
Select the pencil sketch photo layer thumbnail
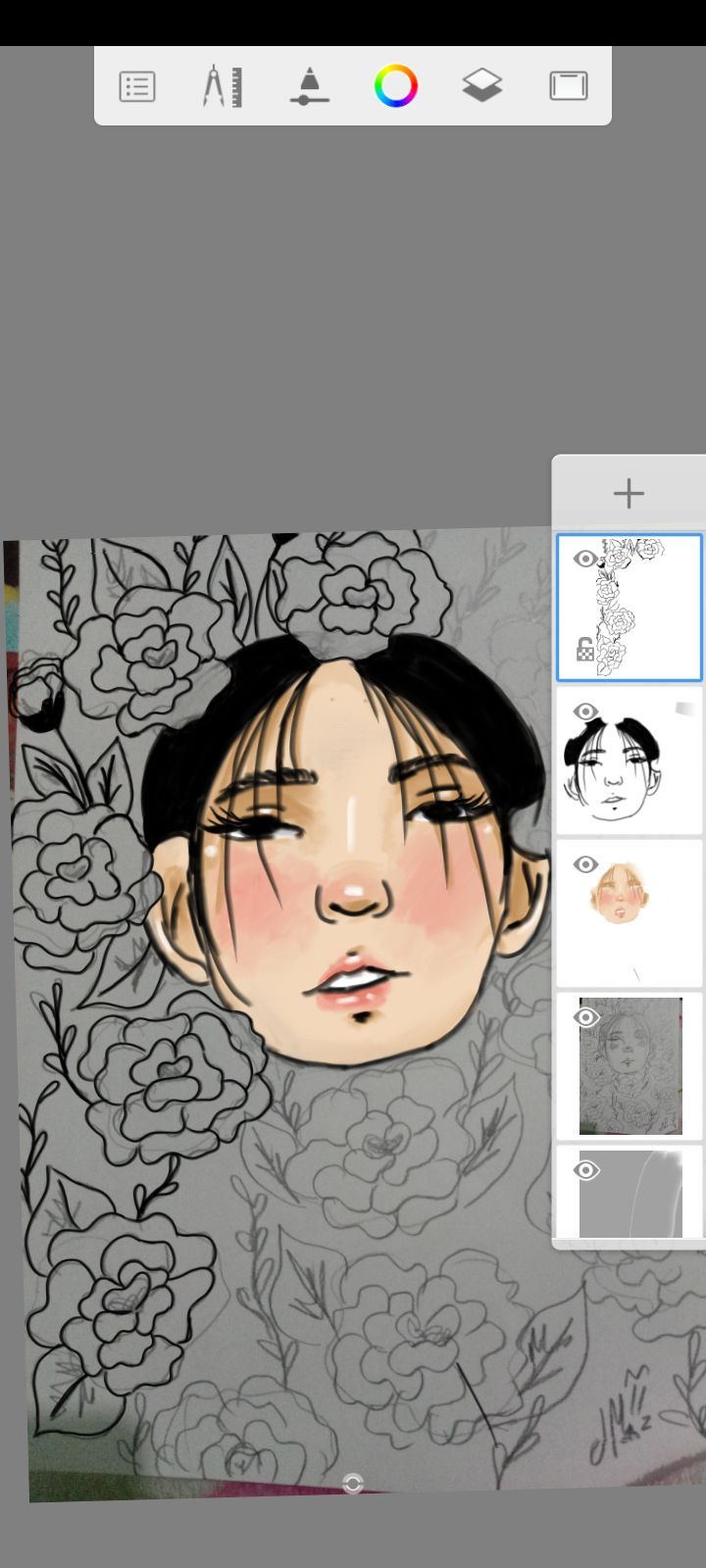pos(630,1066)
